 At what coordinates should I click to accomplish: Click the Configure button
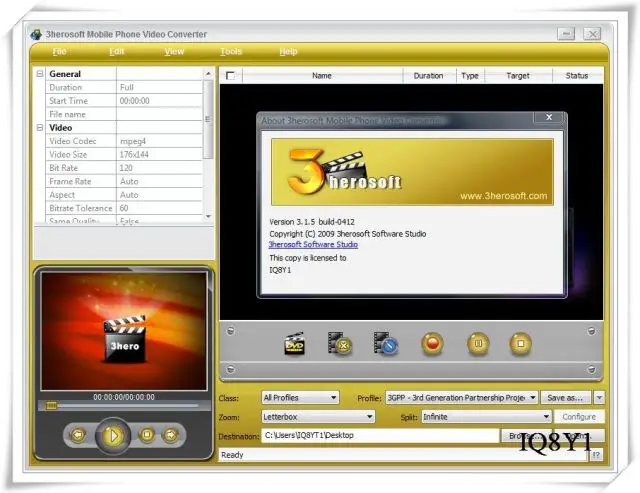click(579, 417)
